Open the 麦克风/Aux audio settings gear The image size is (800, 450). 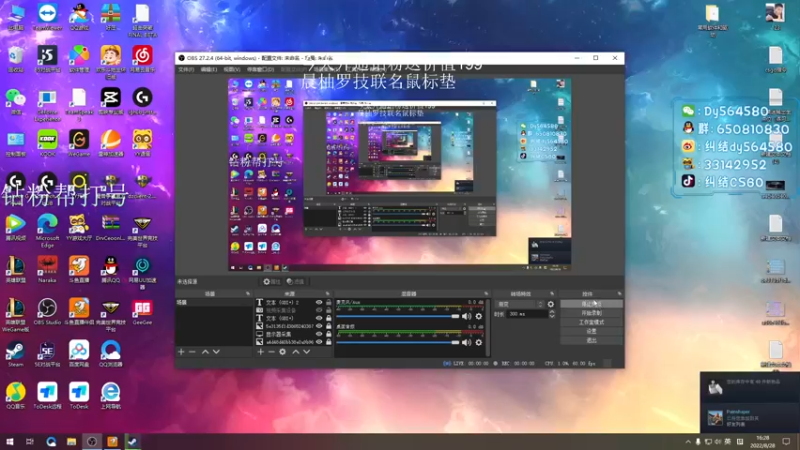479,316
